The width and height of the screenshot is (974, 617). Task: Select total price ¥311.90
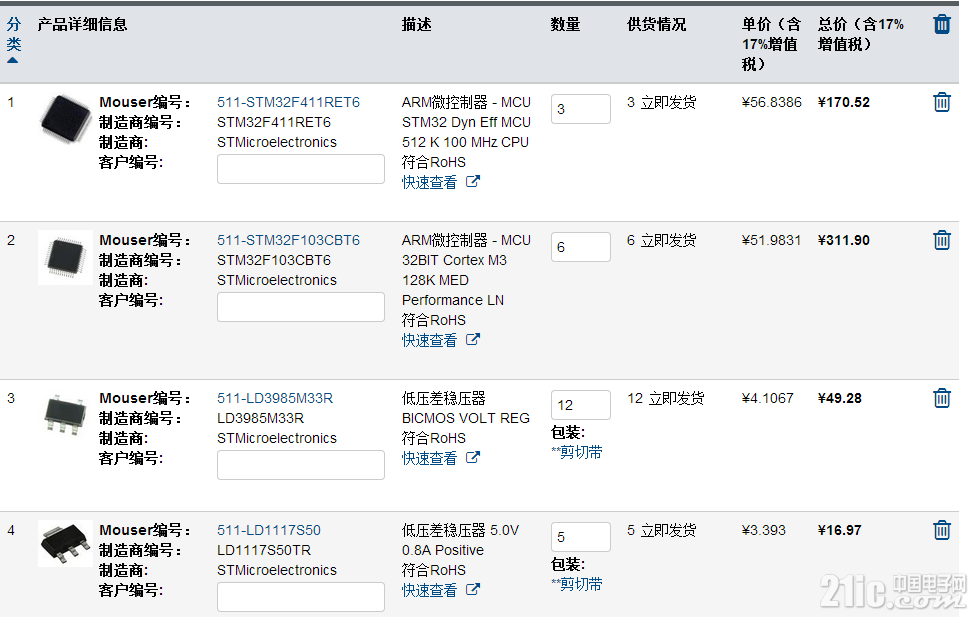[x=844, y=240]
